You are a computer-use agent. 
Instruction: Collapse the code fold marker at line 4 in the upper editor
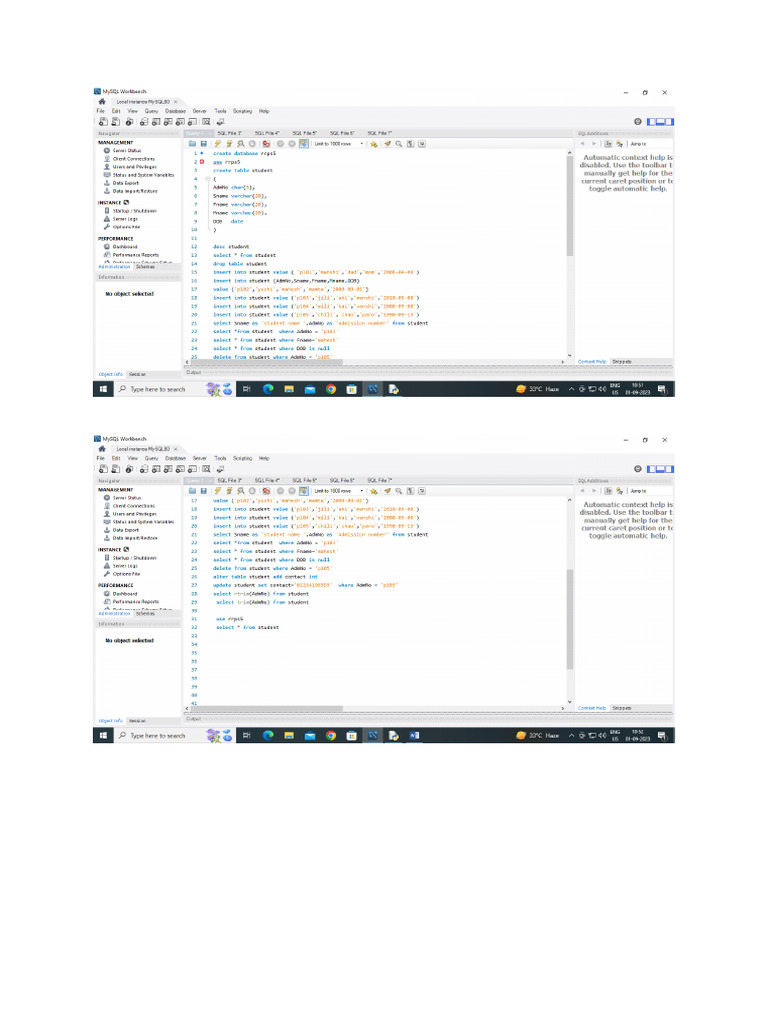208,178
